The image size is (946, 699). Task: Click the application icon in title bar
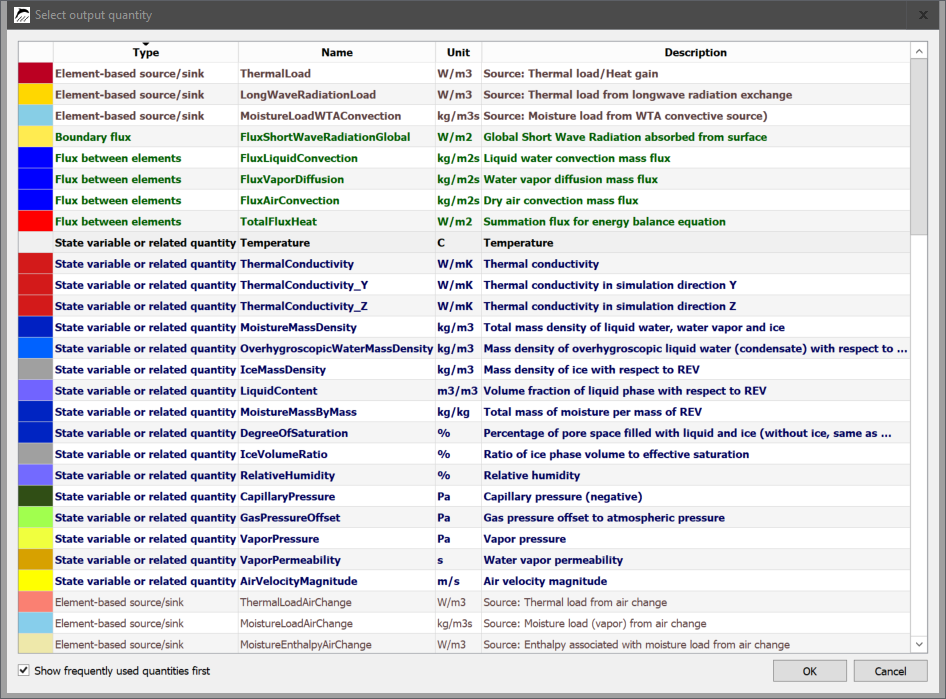click(22, 15)
